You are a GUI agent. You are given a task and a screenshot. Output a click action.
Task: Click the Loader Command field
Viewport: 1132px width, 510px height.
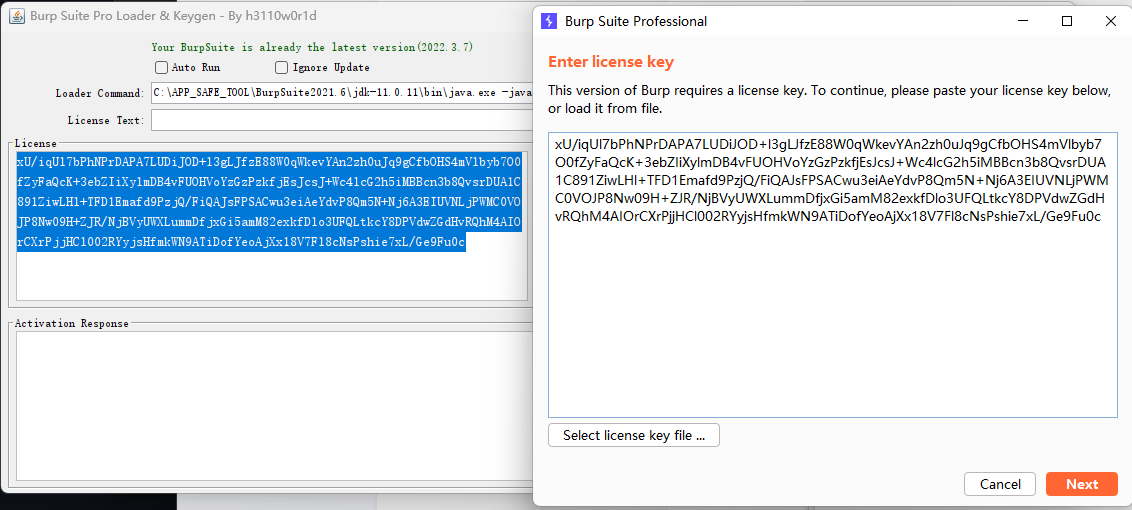click(x=342, y=93)
